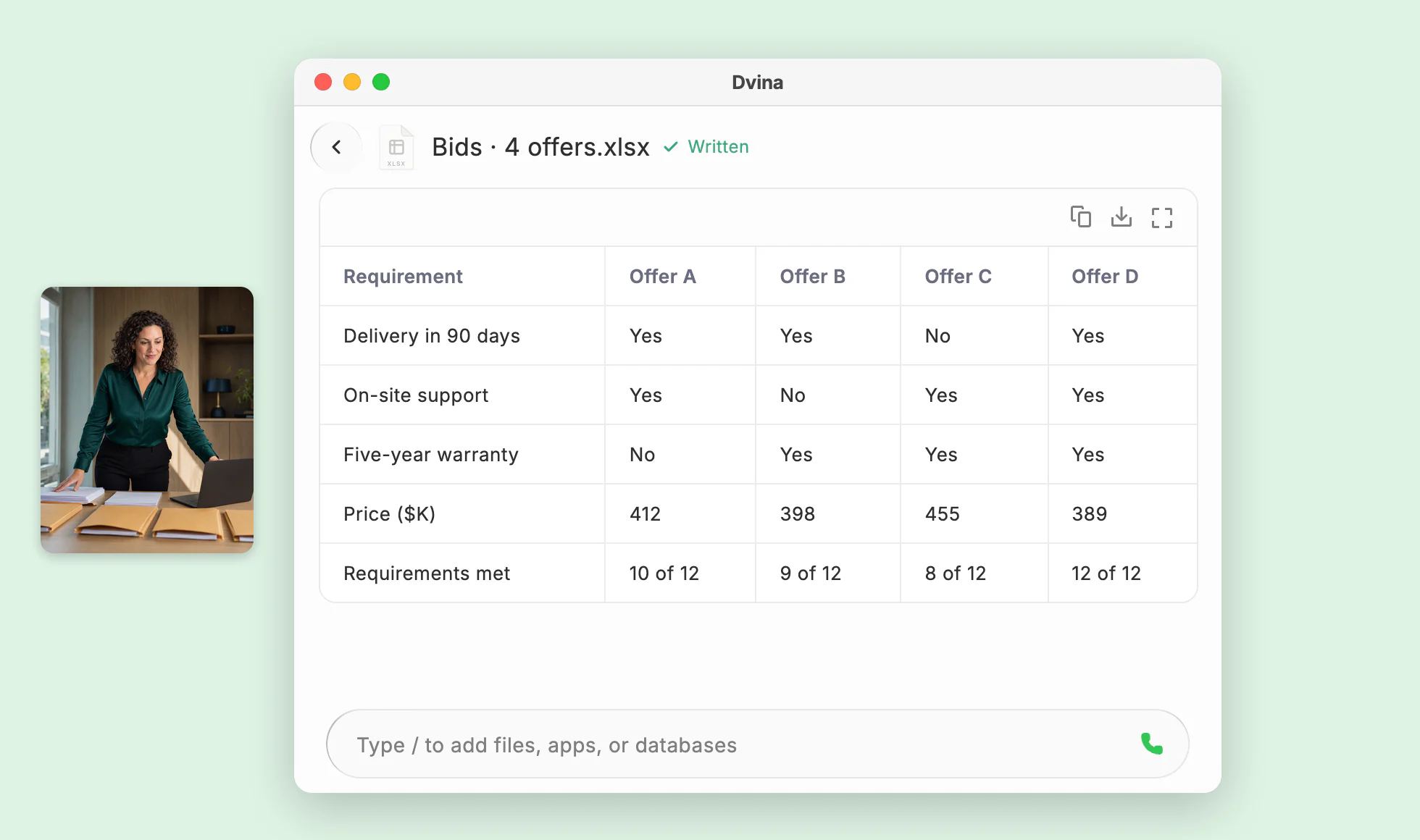Click Offer C's No for Delivery
The height and width of the screenshot is (840, 1420).
937,336
